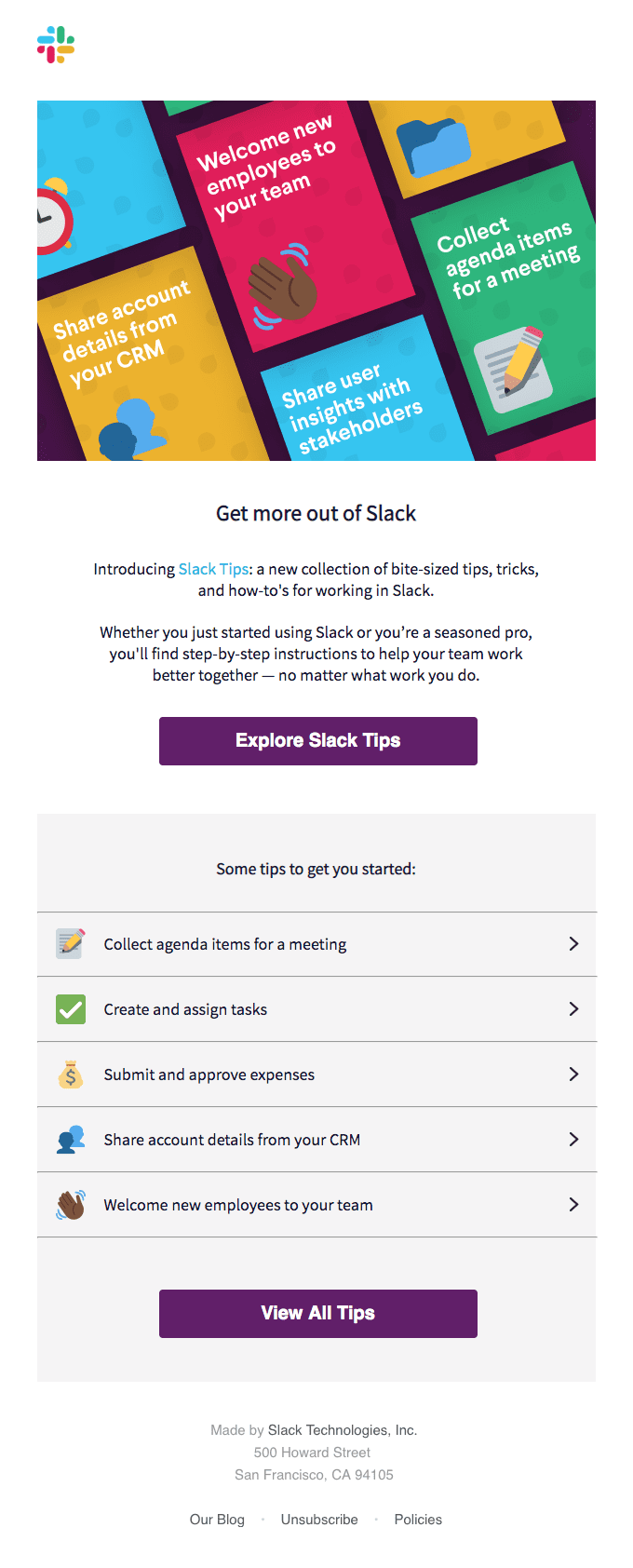Screen dimensions: 633x1568
Task: Click the waving hand welcome icon
Action: [x=71, y=1205]
